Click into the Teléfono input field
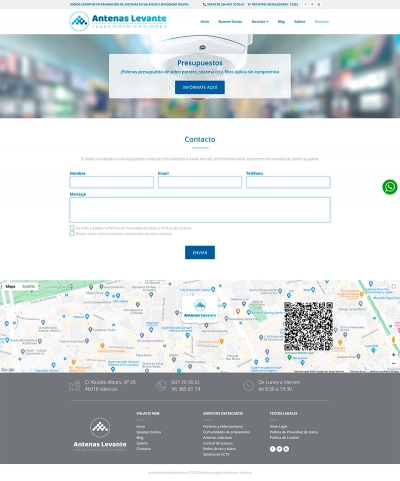The image size is (400, 481). tap(288, 182)
